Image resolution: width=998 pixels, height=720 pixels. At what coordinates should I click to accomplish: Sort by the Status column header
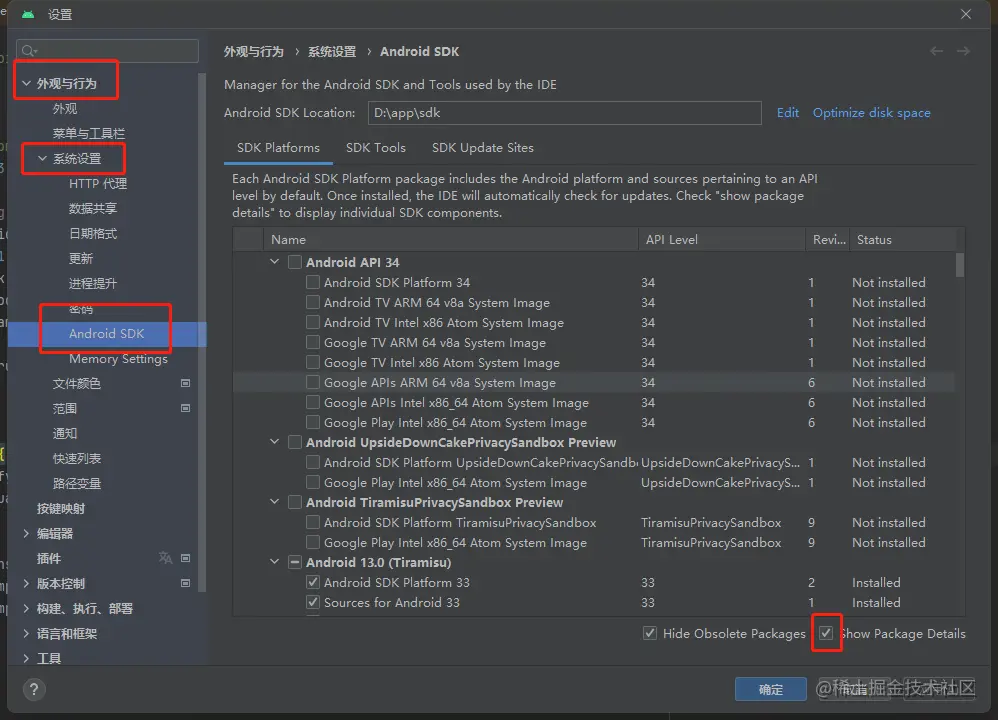[x=903, y=240]
